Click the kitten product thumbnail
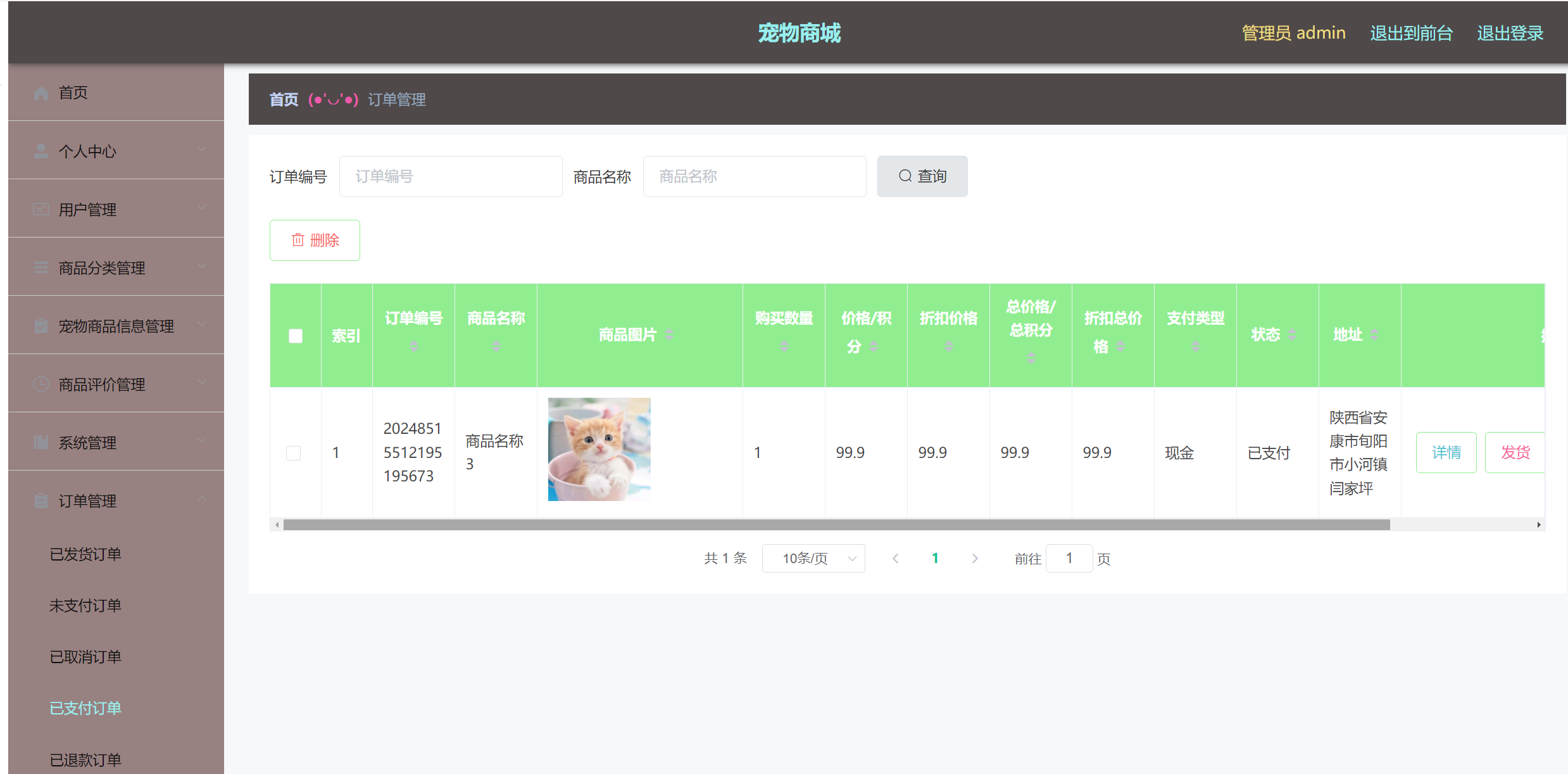This screenshot has height=774, width=1568. tap(599, 449)
